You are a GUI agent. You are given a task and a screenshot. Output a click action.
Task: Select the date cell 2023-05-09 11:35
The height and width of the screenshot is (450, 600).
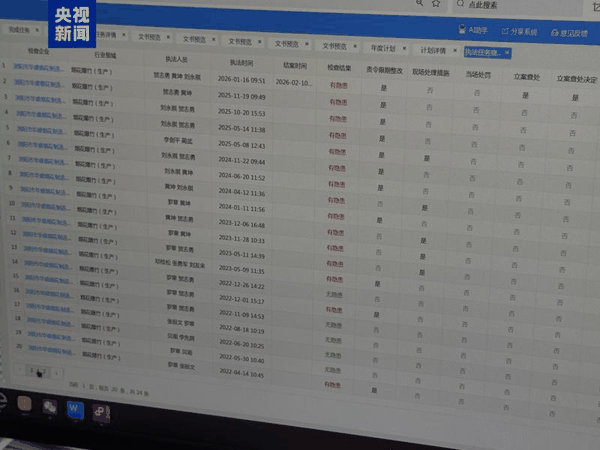[241, 270]
